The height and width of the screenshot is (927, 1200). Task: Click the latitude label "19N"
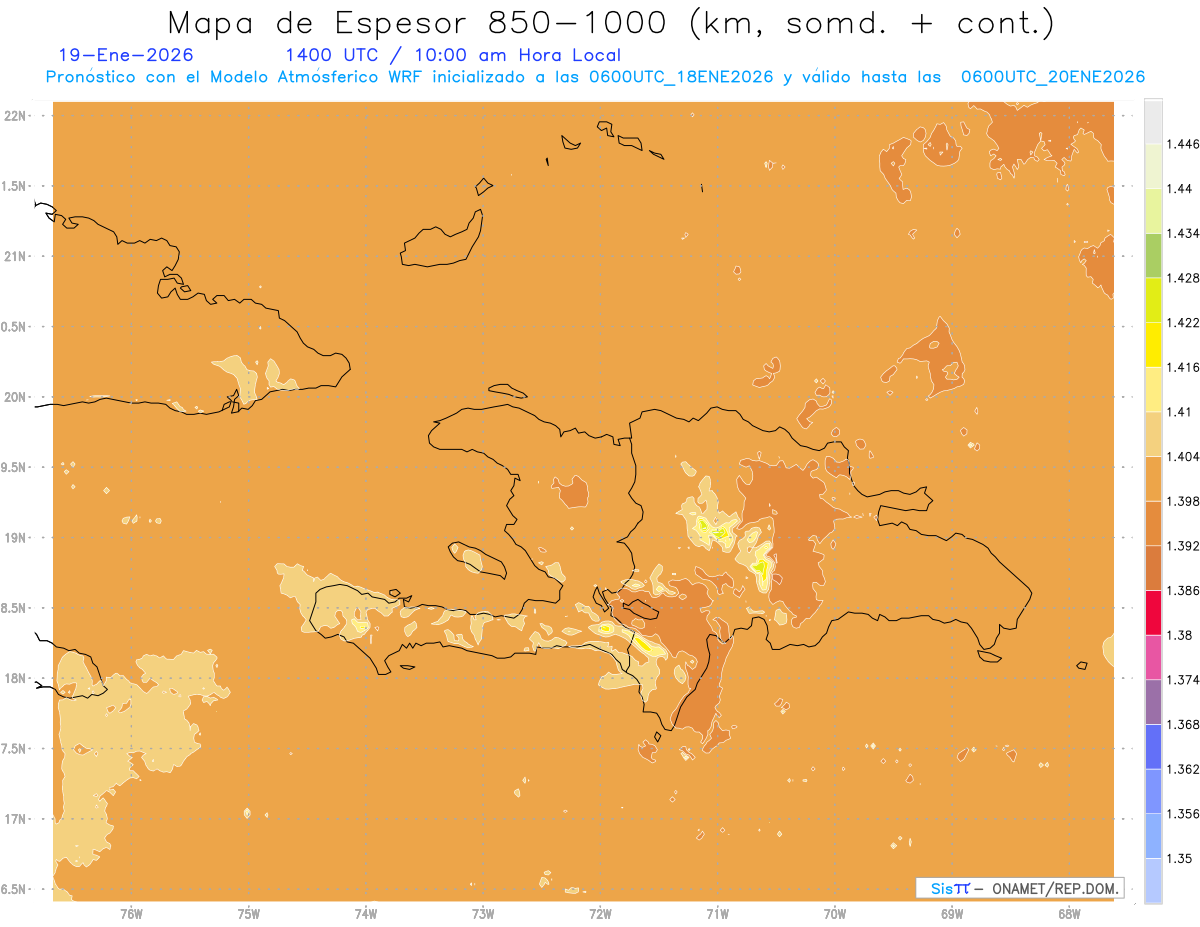[x=16, y=537]
